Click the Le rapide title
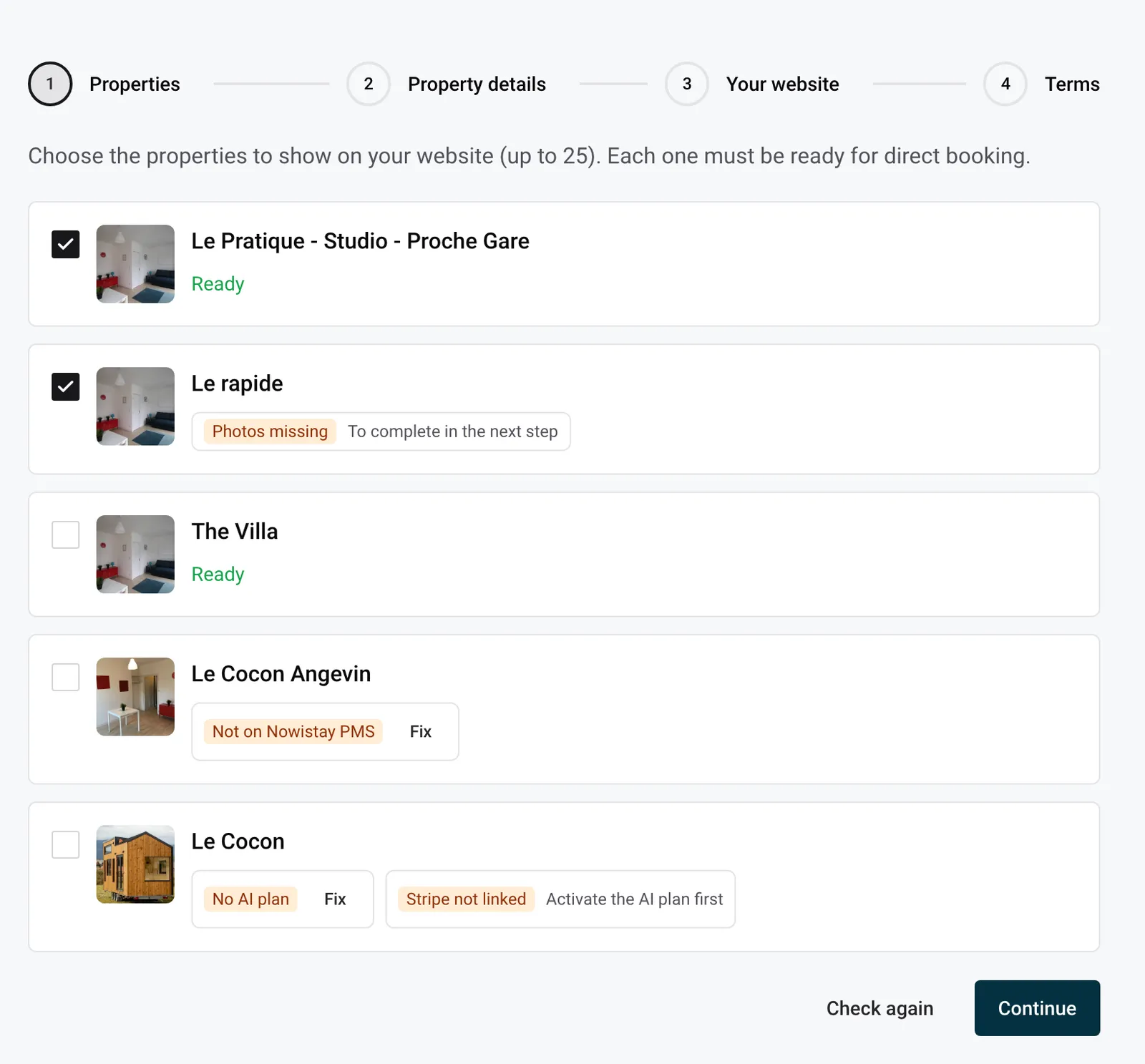The width and height of the screenshot is (1145, 1064). [x=237, y=384]
